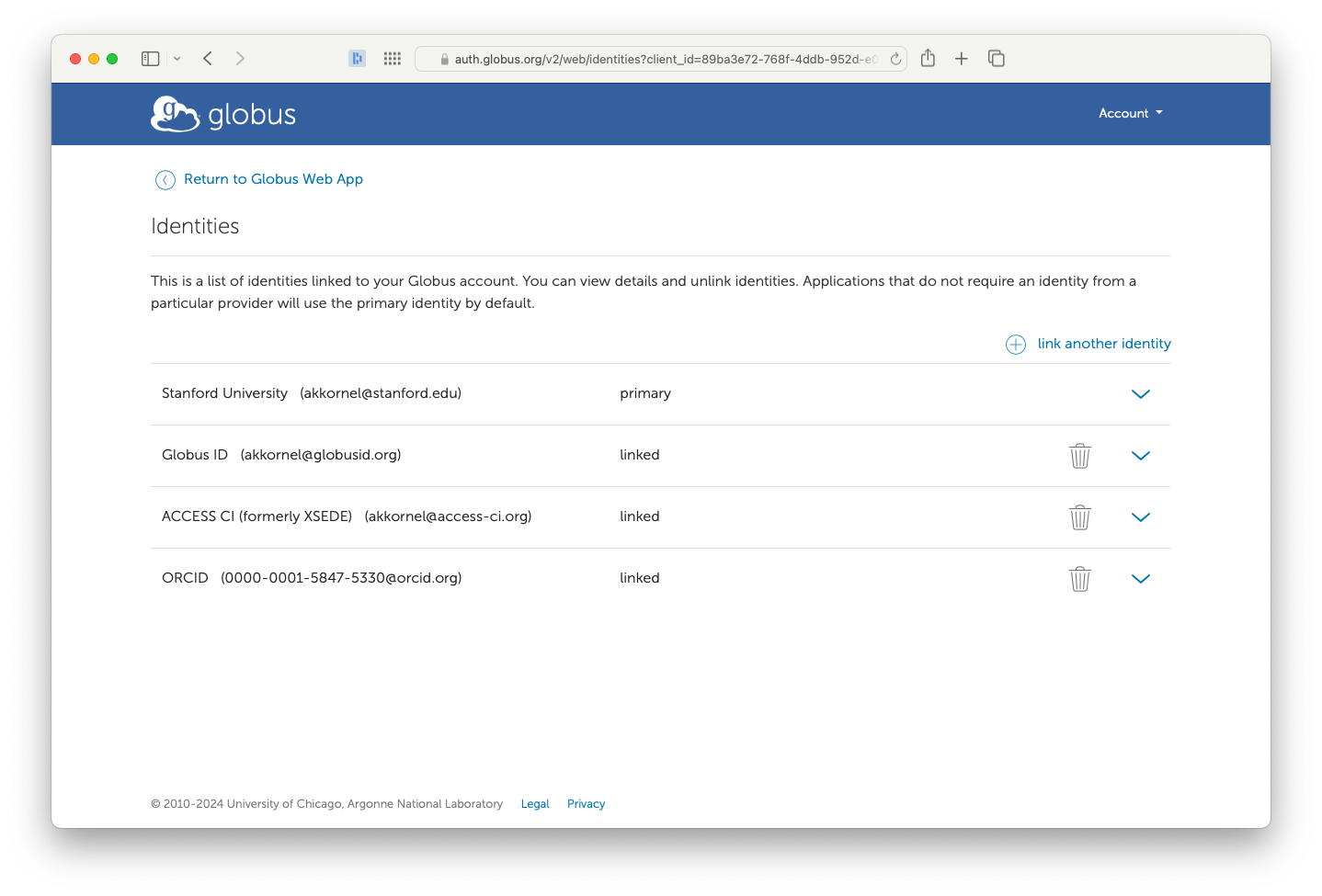
Task: Select akkornel@globusid.org text
Action: point(321,455)
